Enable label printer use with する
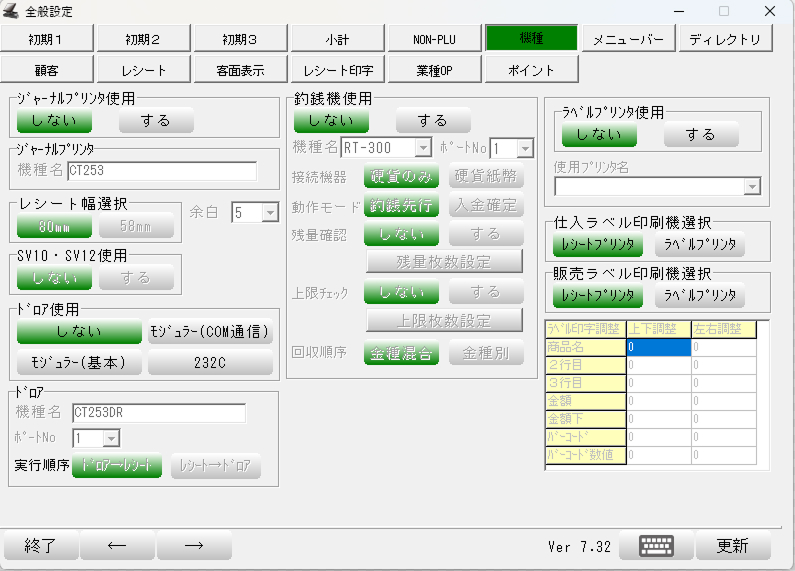The height and width of the screenshot is (571, 795). coord(701,134)
